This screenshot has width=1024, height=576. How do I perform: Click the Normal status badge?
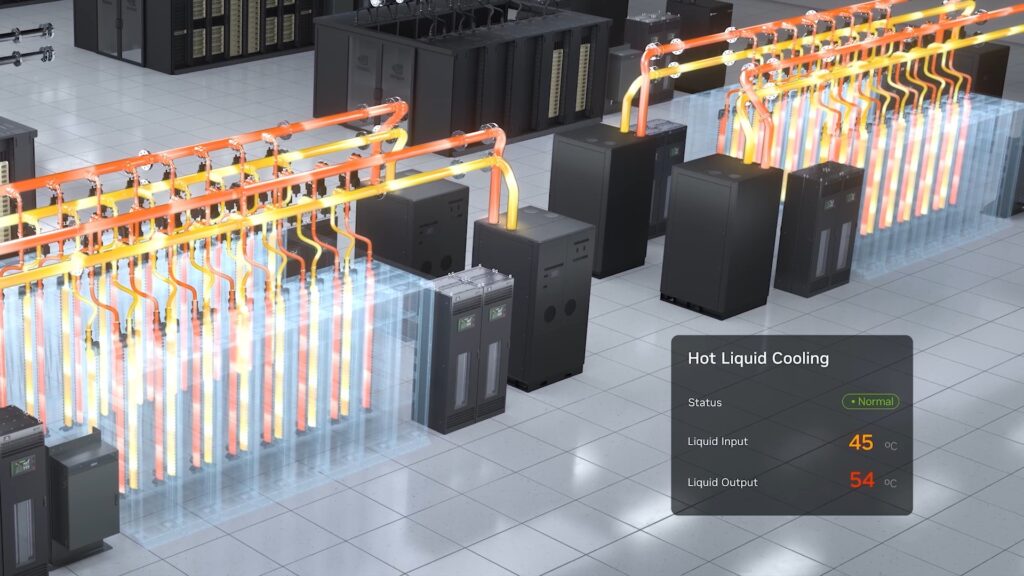[x=871, y=402]
